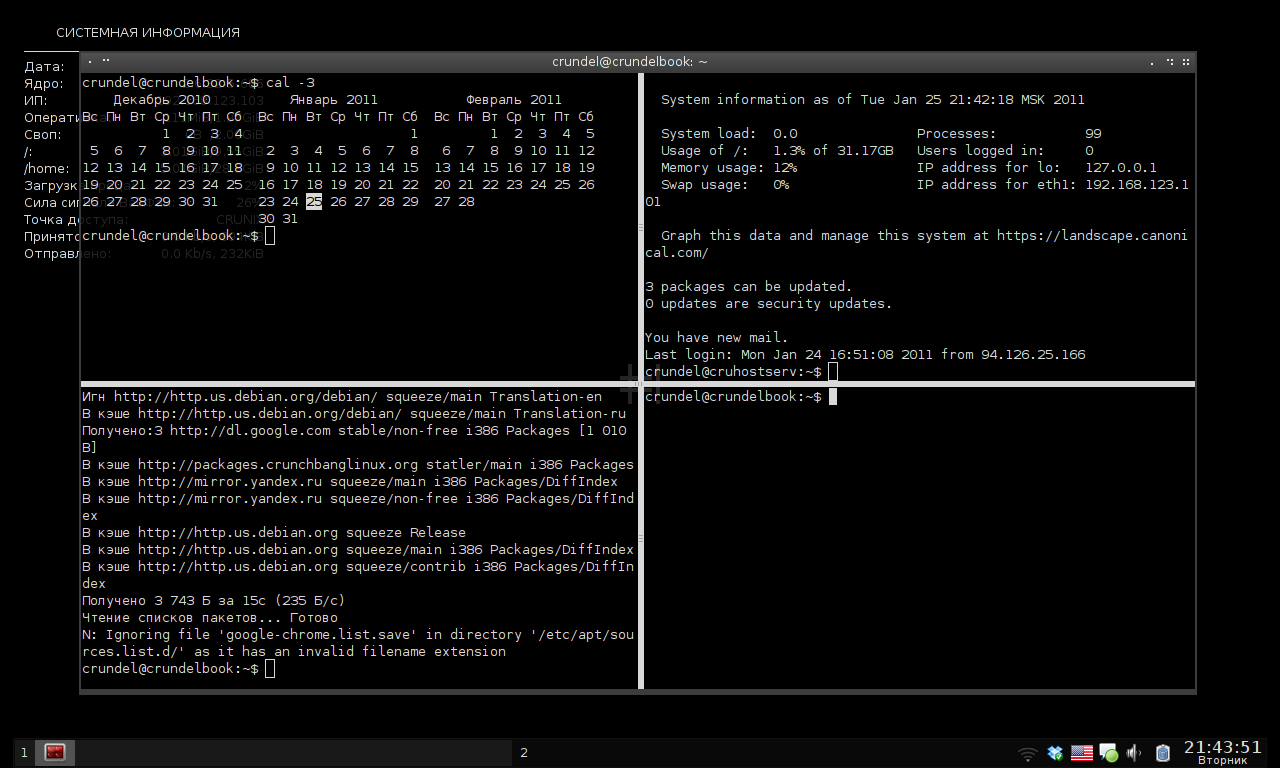Focus the bottom-right crundel@crundelbook prompt
Viewport: 1280px width, 768px height.
coord(741,397)
